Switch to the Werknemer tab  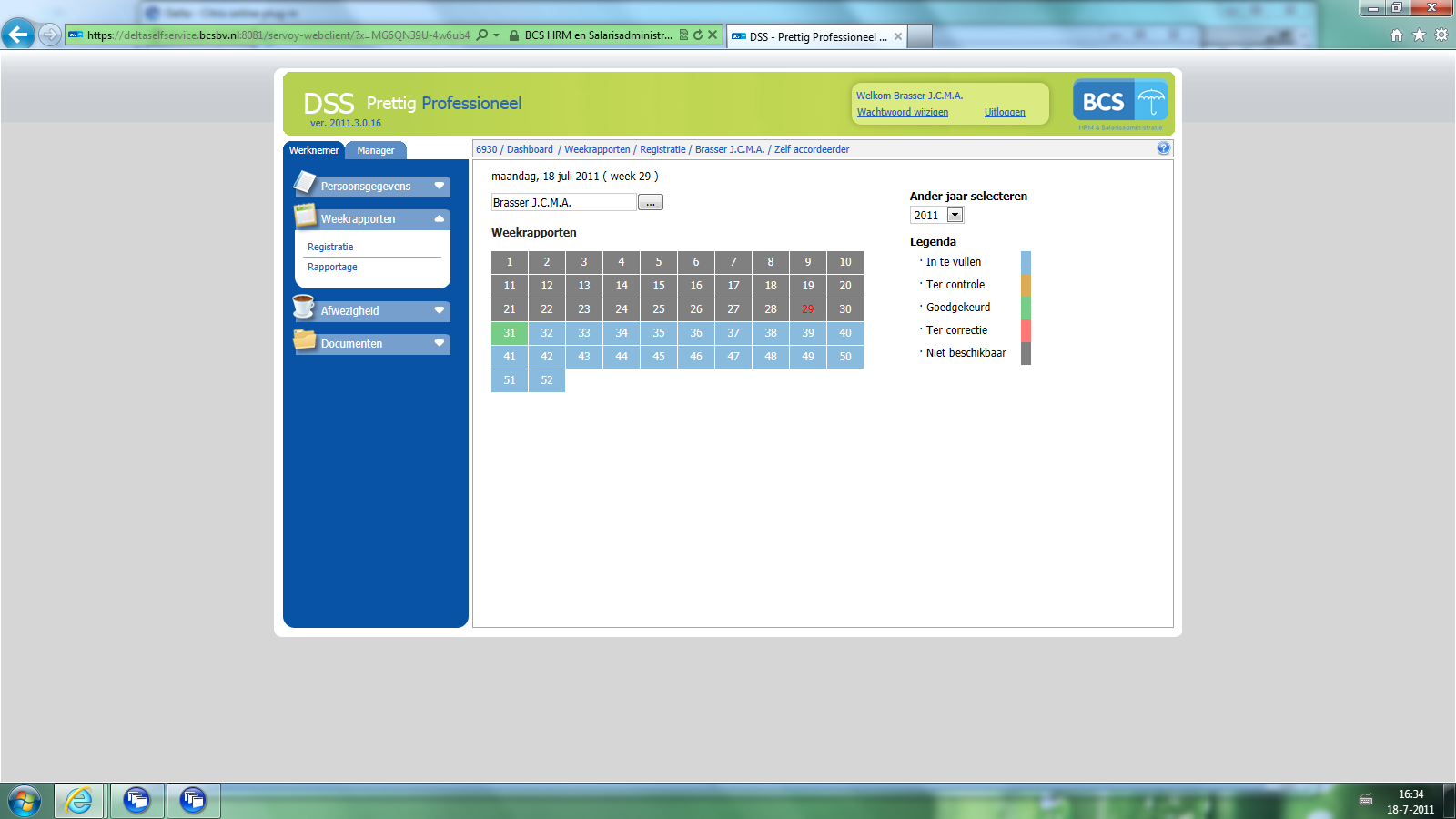click(x=314, y=150)
